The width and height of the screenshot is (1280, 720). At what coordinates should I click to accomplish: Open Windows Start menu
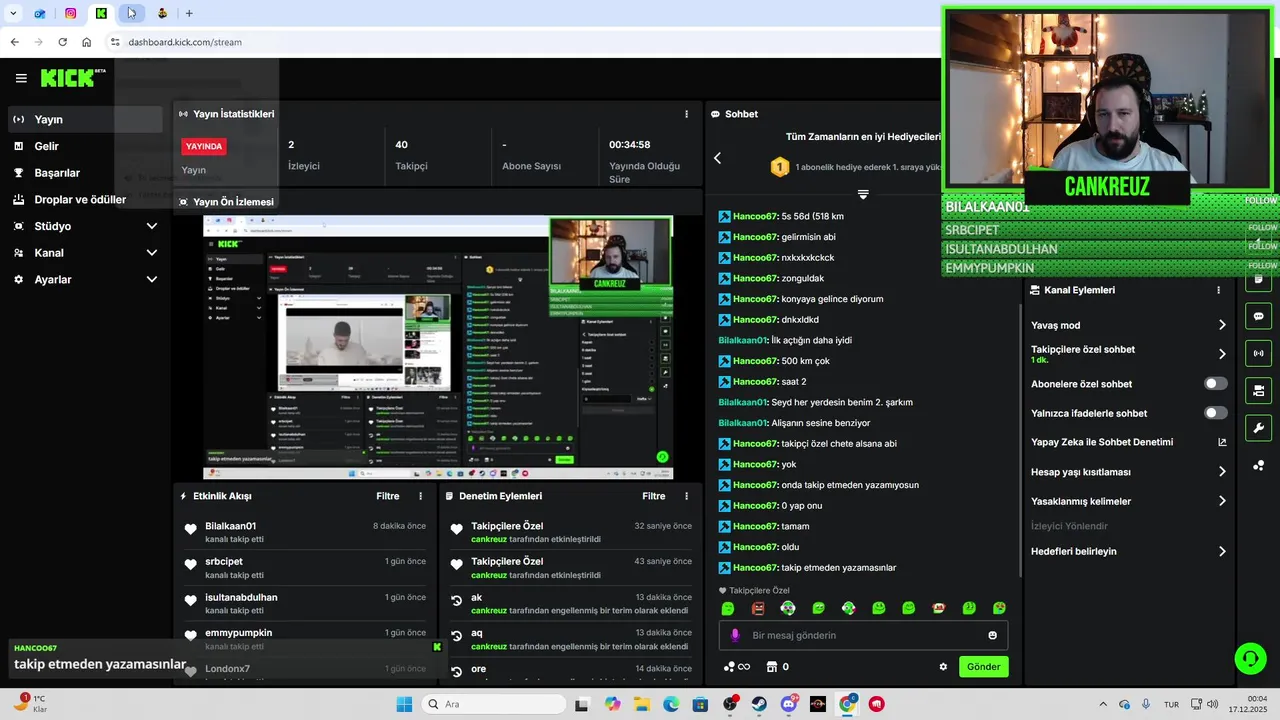click(404, 704)
